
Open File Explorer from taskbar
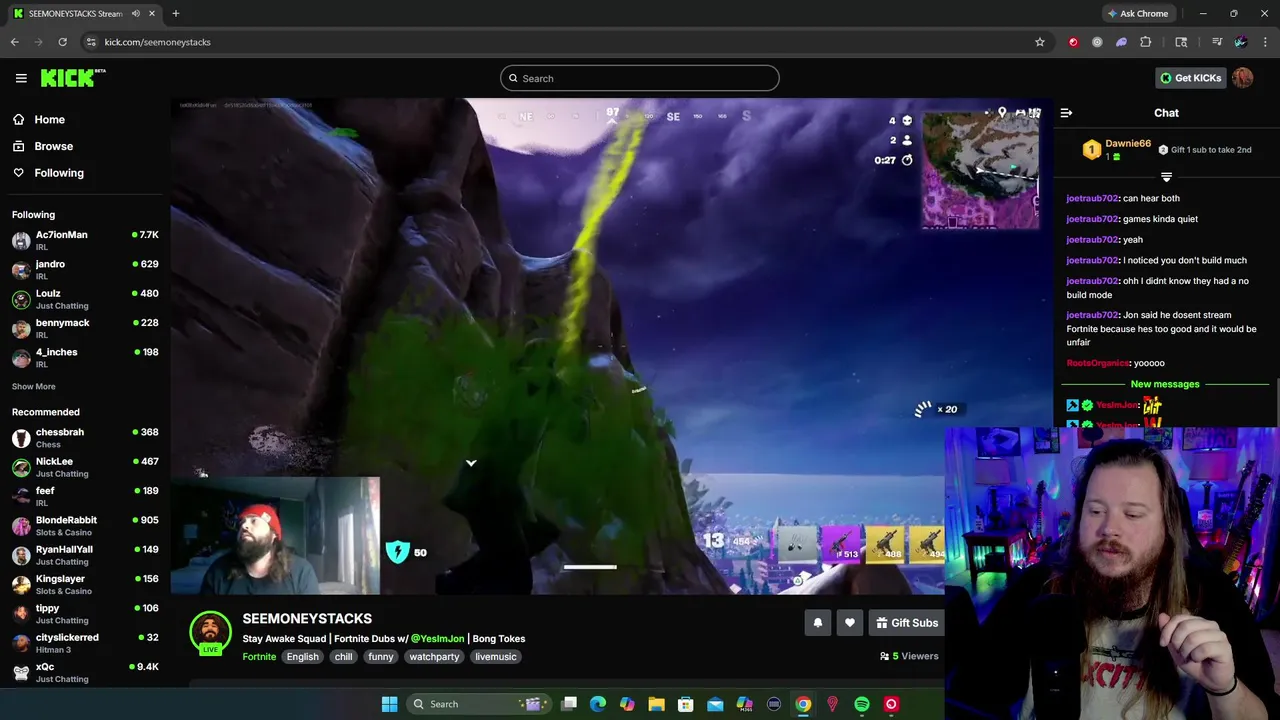pos(656,704)
